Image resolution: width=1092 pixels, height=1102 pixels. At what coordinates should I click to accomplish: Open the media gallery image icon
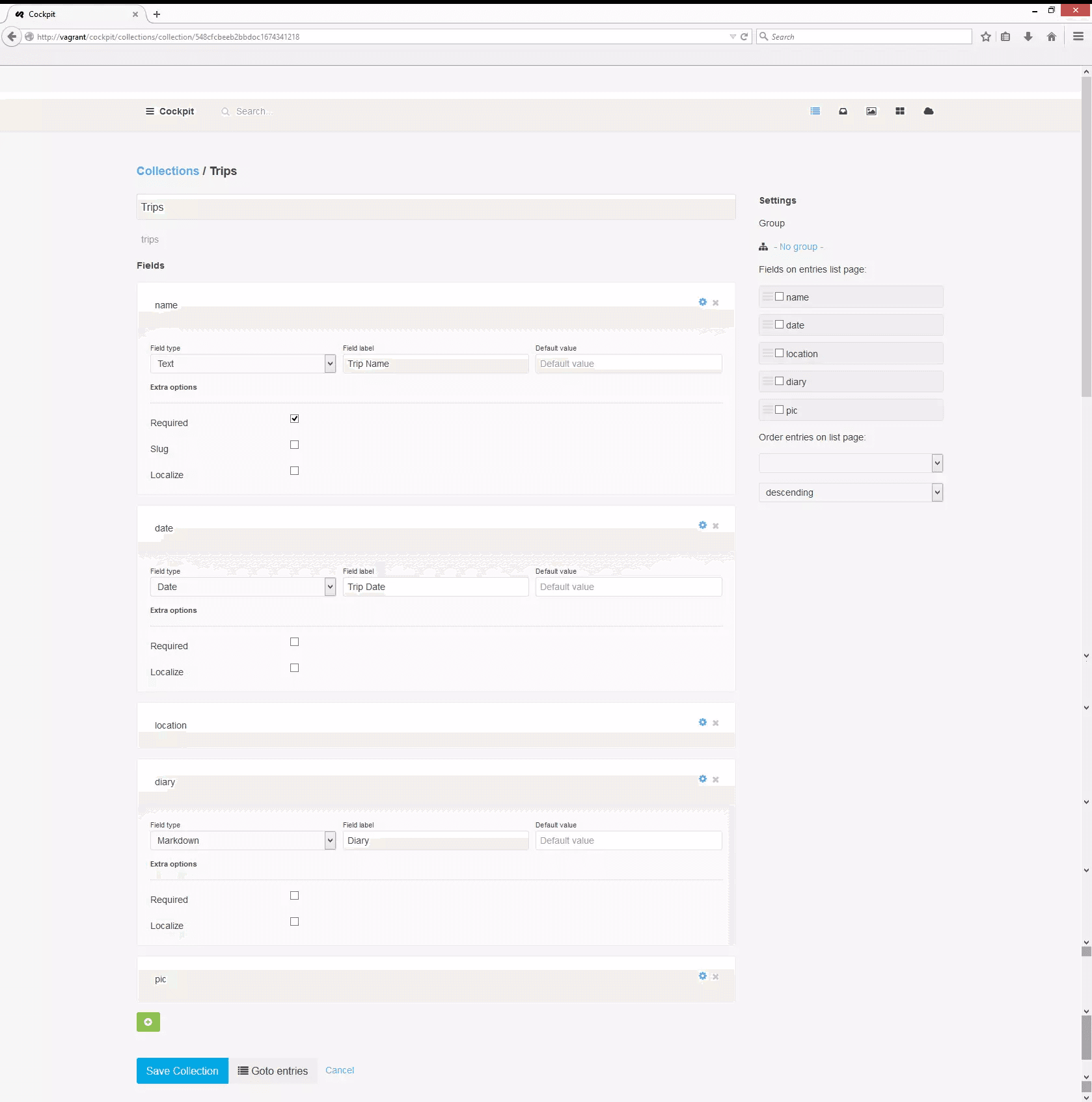point(871,111)
